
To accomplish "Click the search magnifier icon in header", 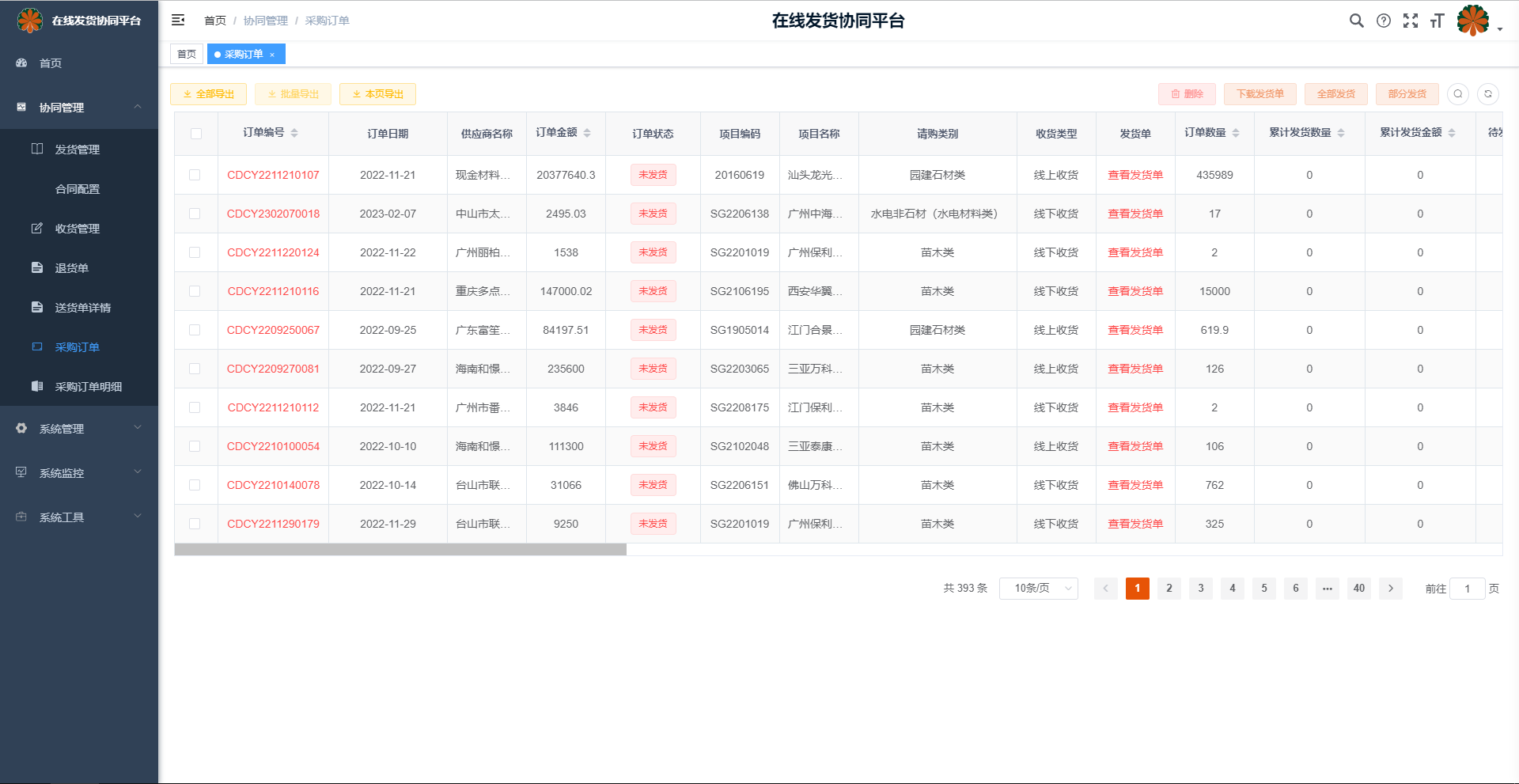I will (x=1356, y=21).
